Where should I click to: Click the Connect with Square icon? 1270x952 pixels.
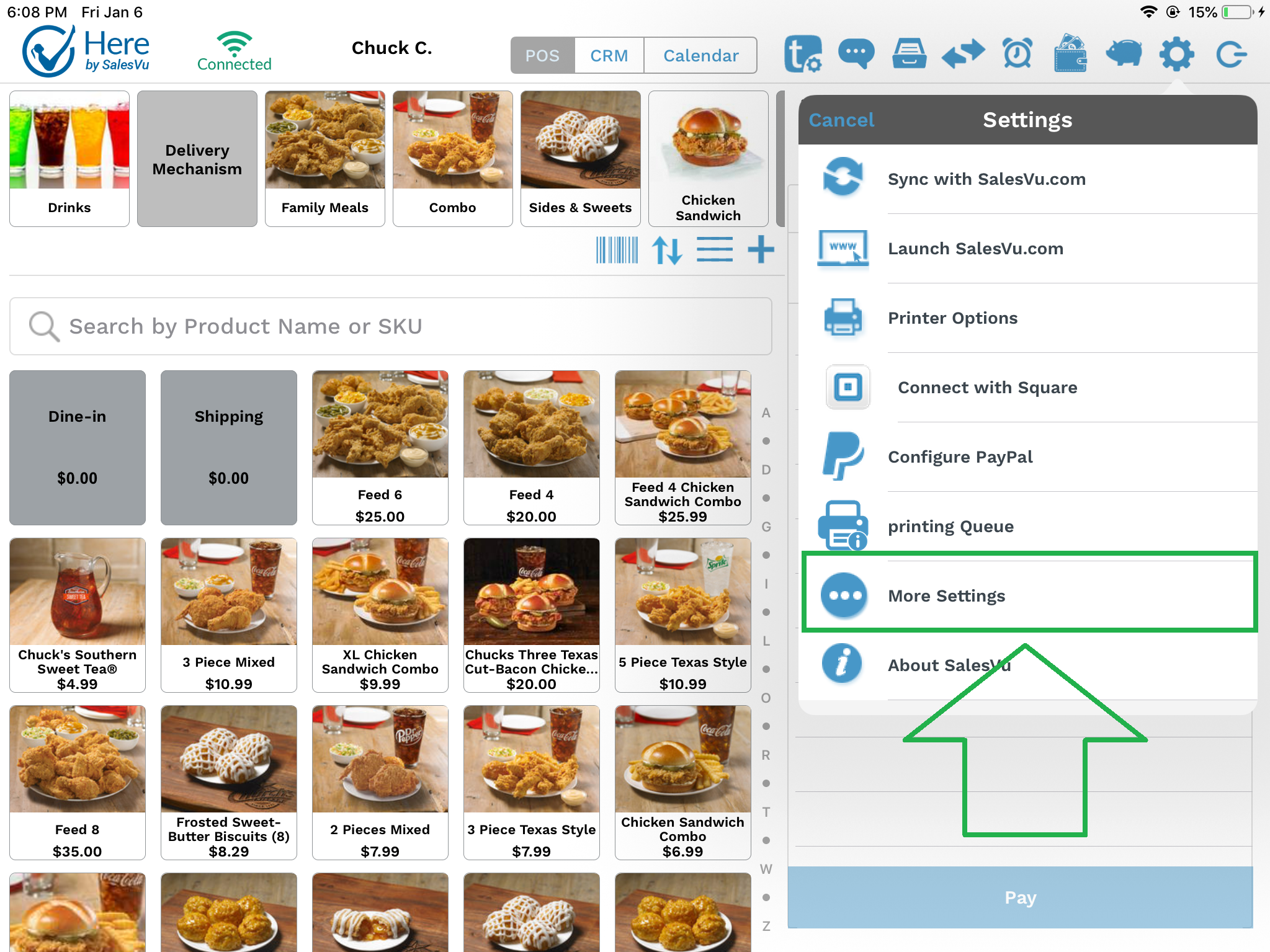coord(843,388)
